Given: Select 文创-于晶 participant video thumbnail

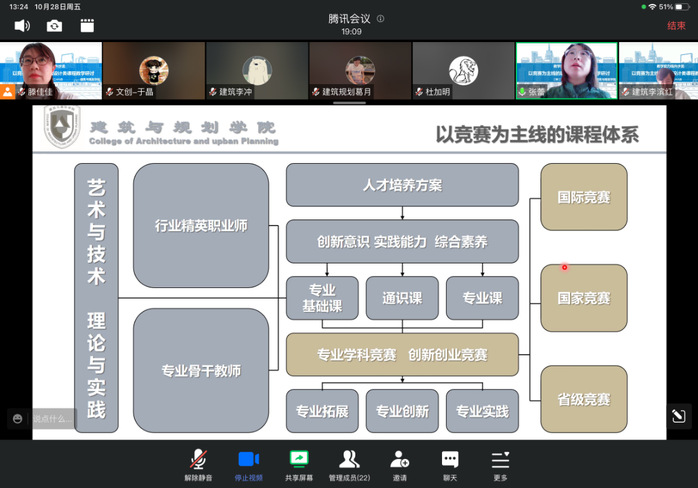Looking at the screenshot, I should coord(153,70).
